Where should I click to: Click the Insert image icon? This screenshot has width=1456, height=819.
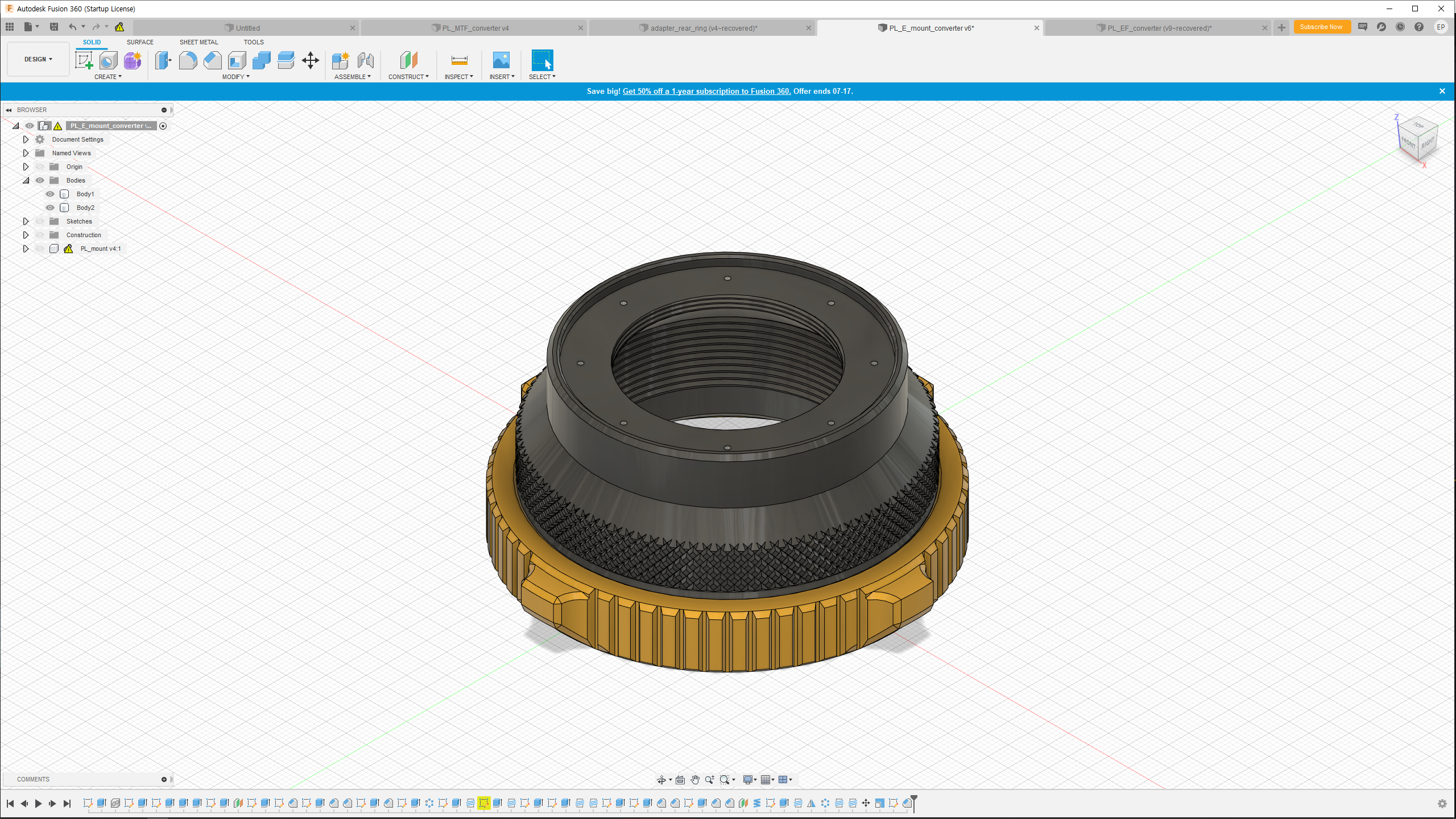click(x=501, y=60)
